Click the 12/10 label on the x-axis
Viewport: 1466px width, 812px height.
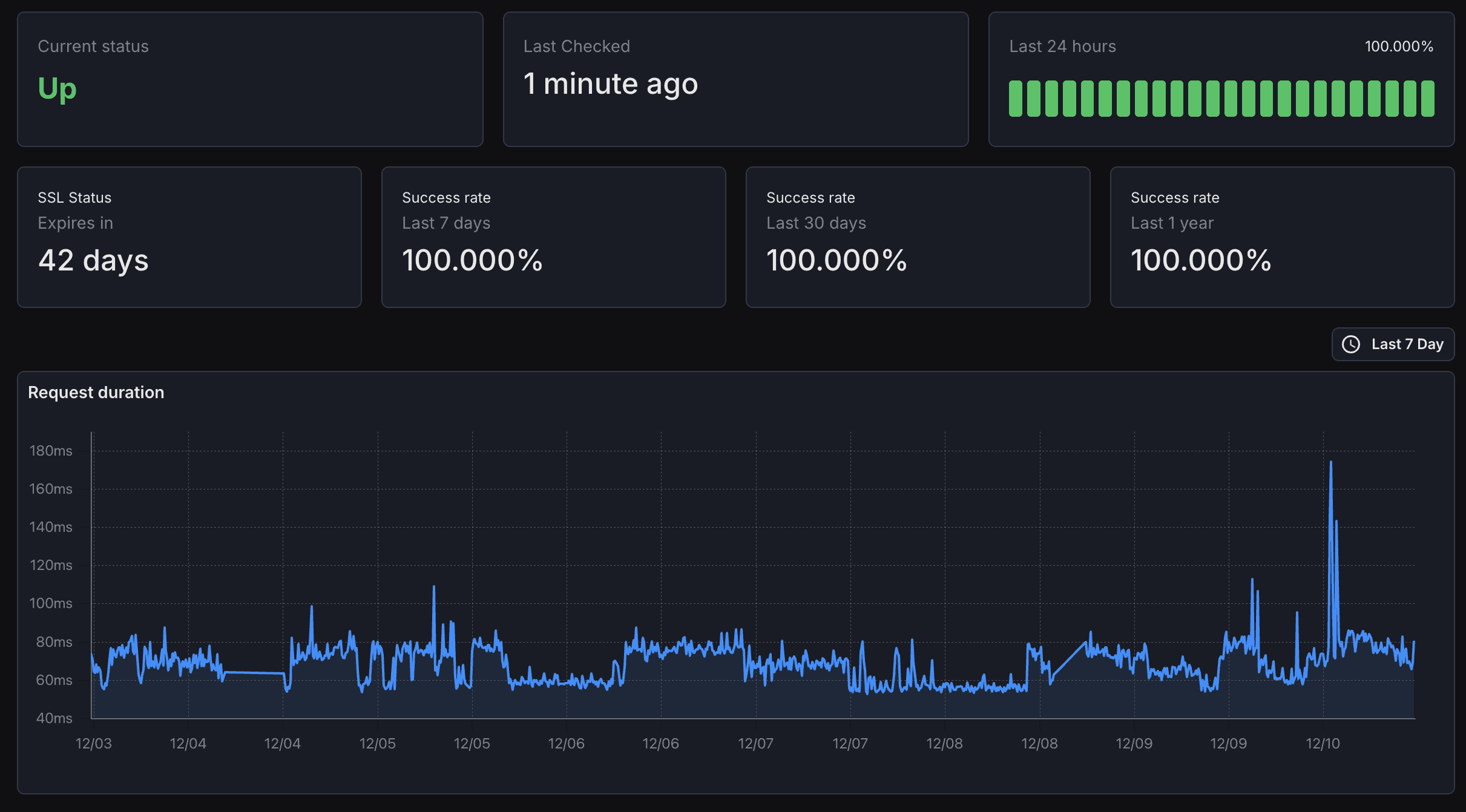(1323, 744)
